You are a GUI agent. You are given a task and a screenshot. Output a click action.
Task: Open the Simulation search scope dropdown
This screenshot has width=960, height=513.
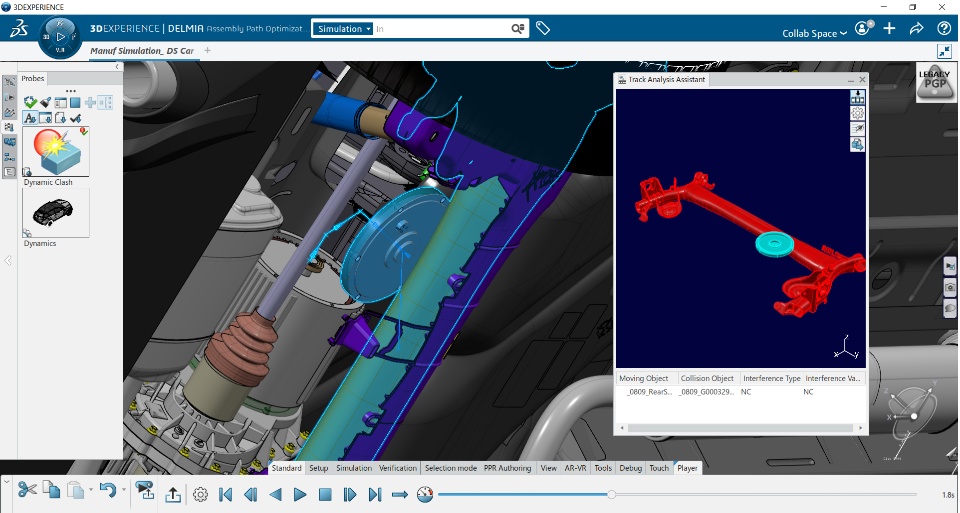(344, 29)
